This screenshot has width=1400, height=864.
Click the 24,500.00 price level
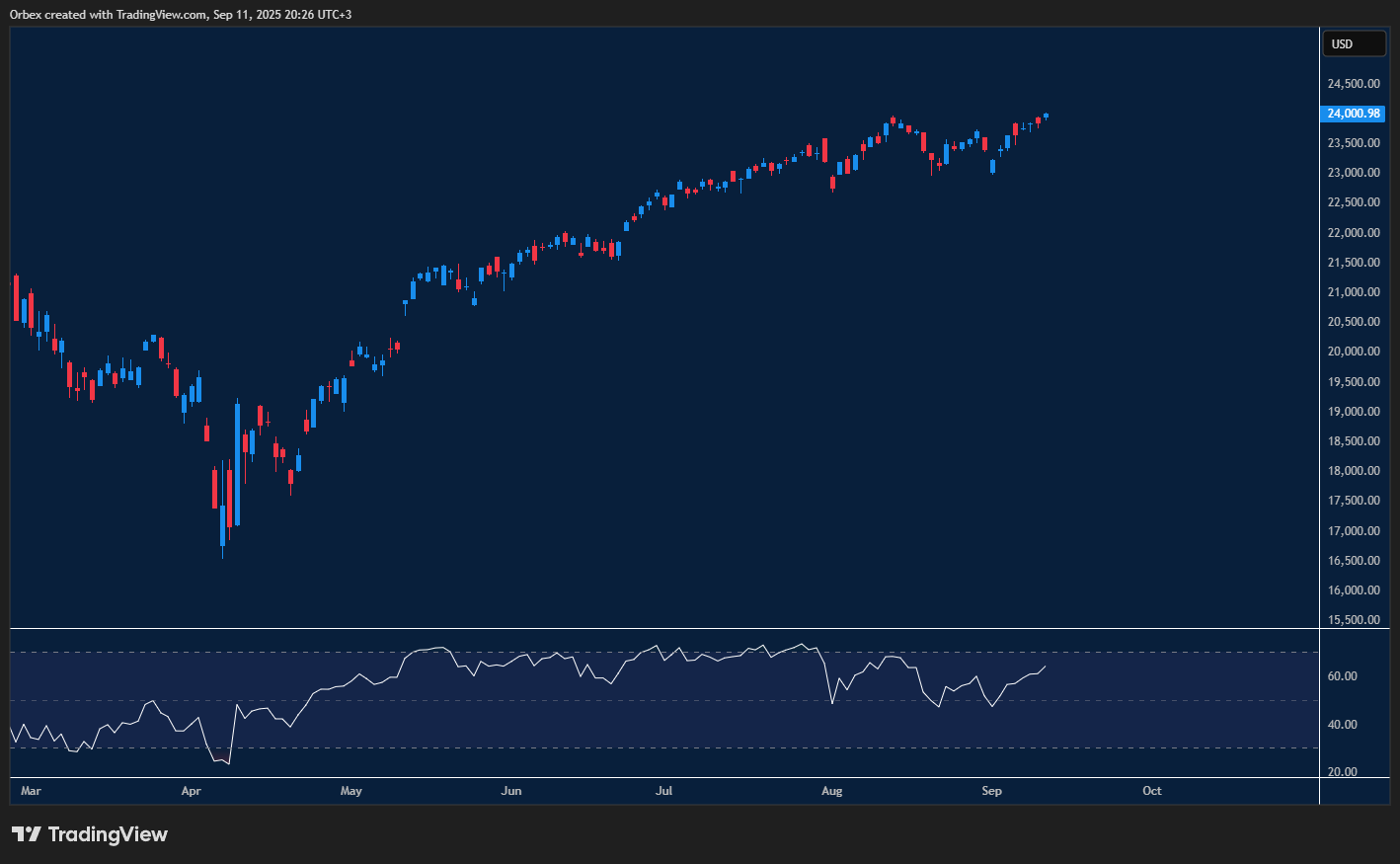click(x=1354, y=84)
